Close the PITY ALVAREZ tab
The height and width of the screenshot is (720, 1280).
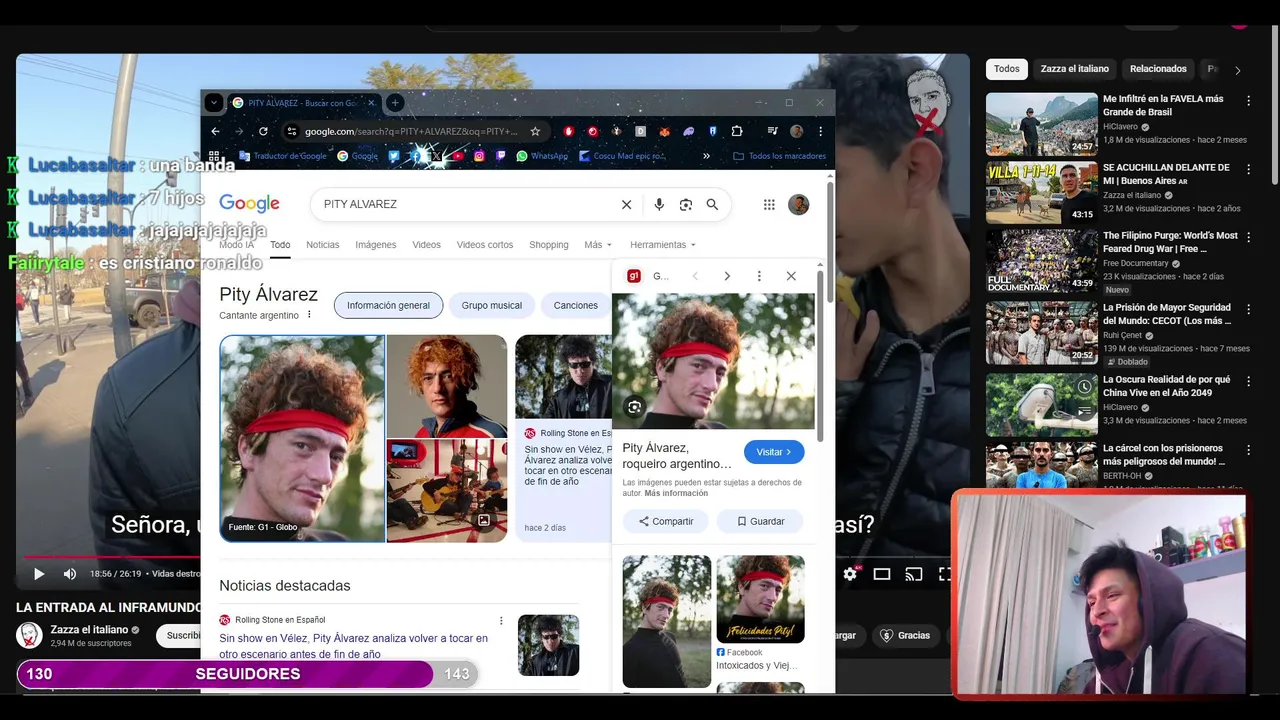point(371,102)
